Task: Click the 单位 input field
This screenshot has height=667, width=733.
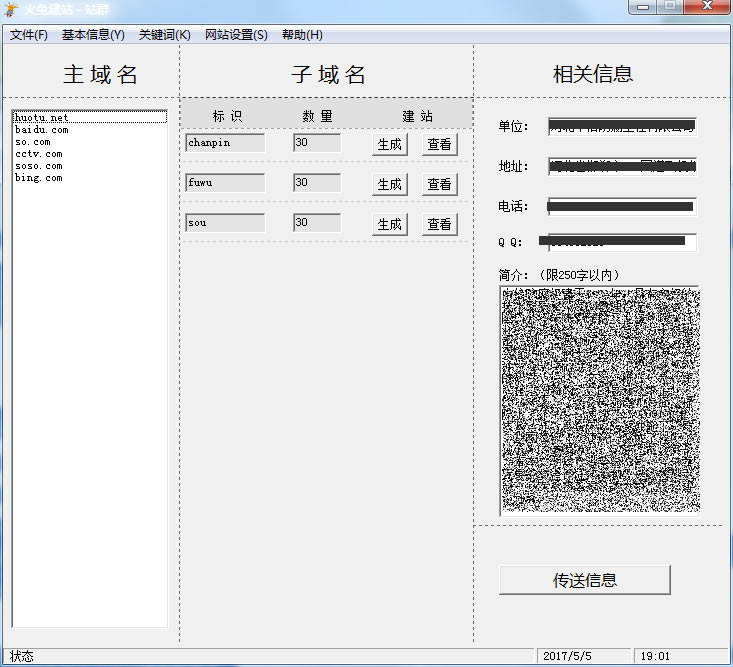Action: click(622, 126)
